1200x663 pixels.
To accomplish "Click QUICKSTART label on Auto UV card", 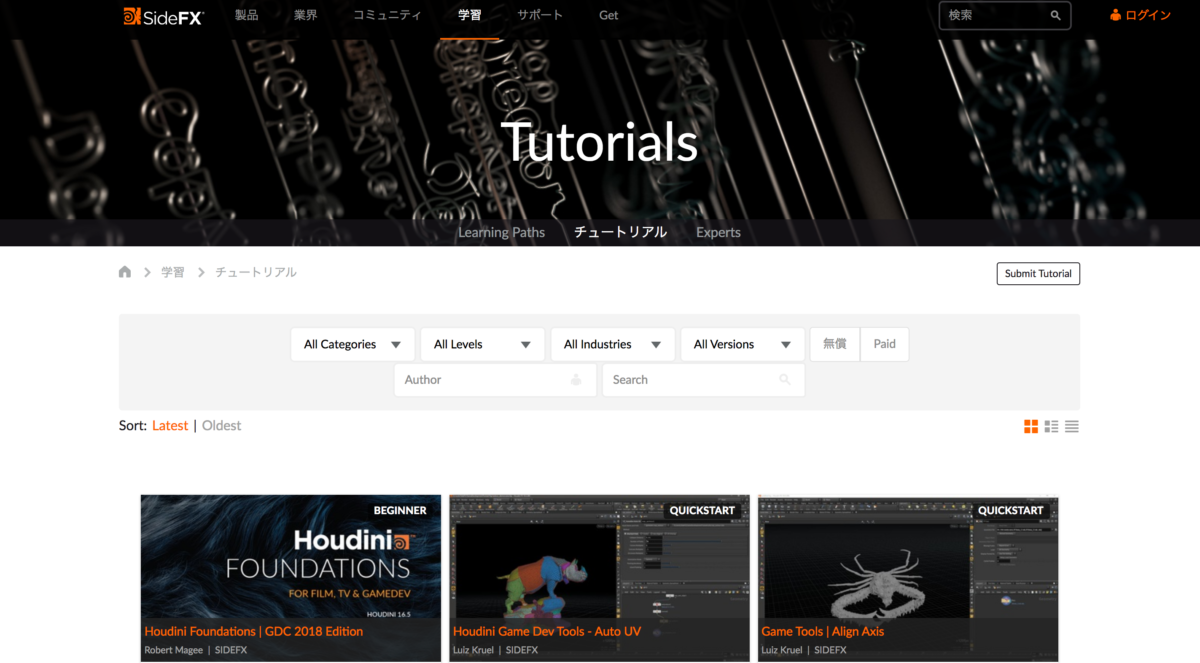I will click(x=702, y=510).
